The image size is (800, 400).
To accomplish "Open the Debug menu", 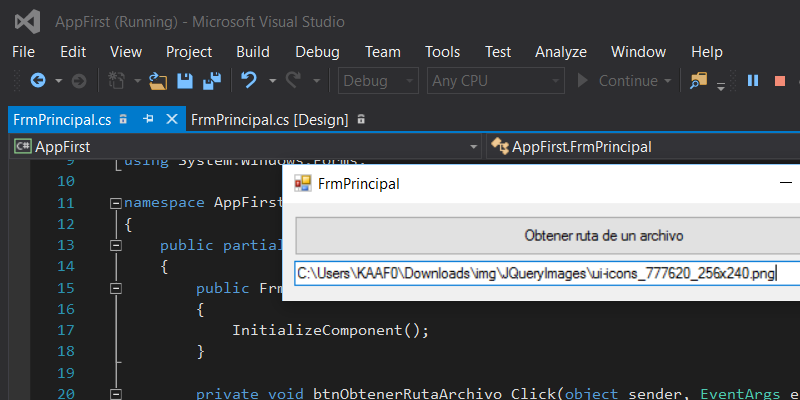I will (317, 52).
